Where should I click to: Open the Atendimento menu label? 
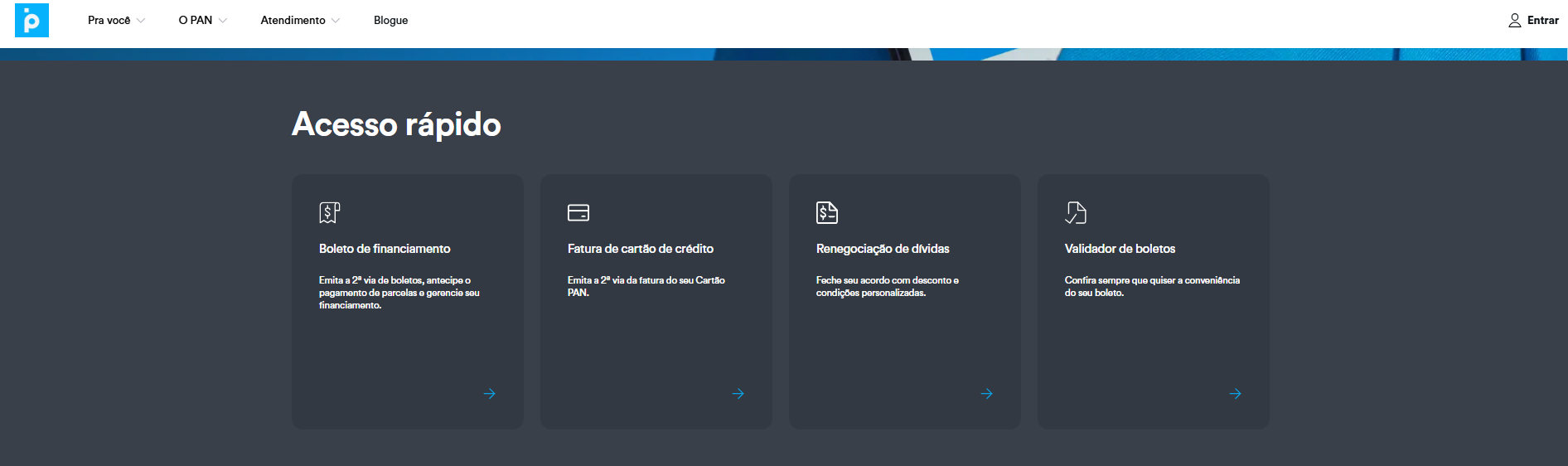click(293, 21)
